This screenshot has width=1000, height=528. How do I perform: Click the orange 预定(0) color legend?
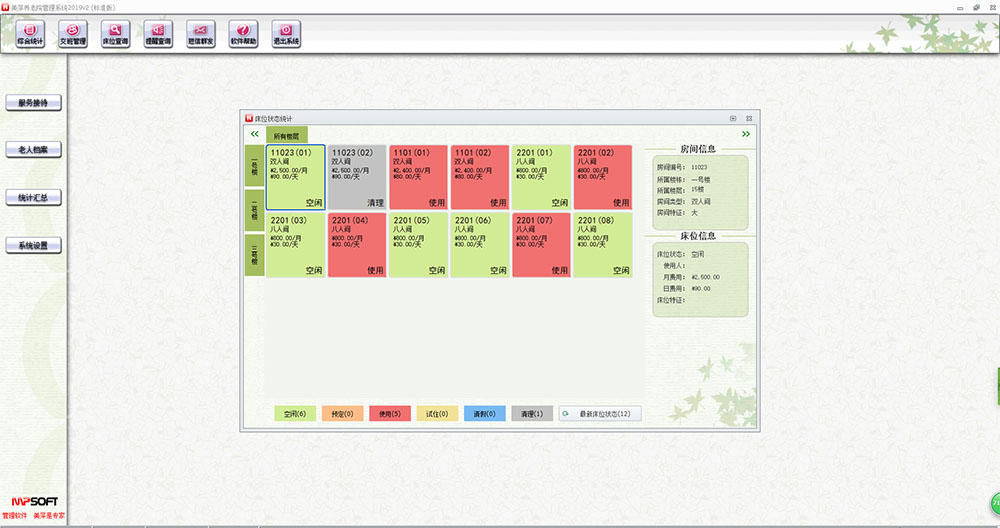click(x=342, y=413)
